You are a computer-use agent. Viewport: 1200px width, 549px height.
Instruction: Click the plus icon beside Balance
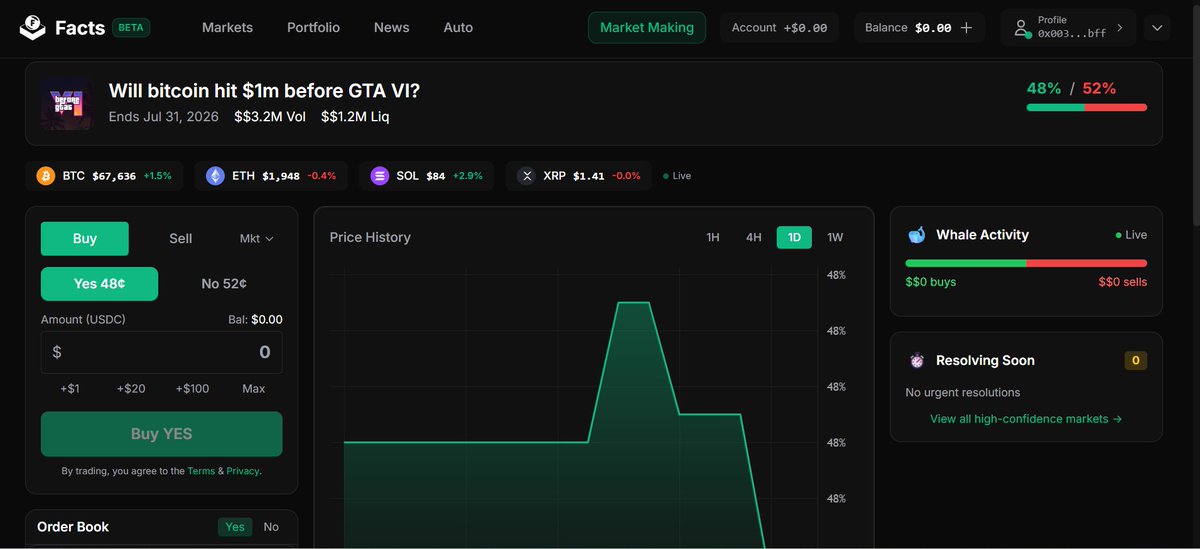966,28
